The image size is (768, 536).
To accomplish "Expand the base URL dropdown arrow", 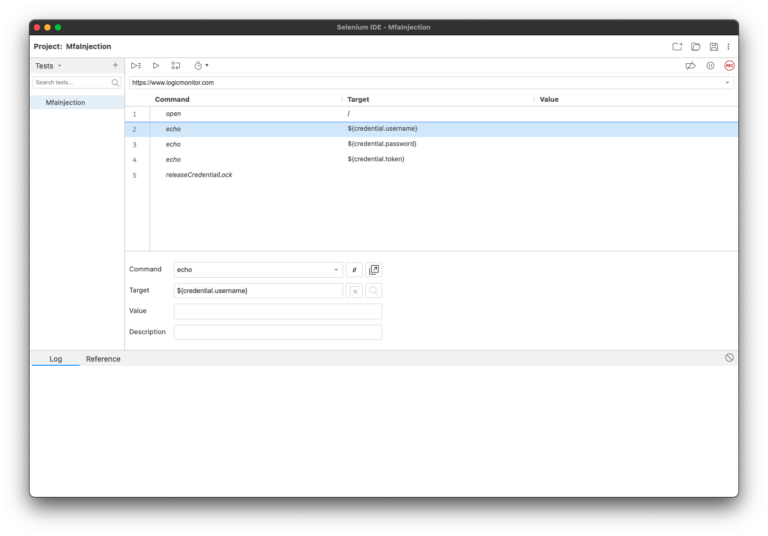I will point(727,82).
